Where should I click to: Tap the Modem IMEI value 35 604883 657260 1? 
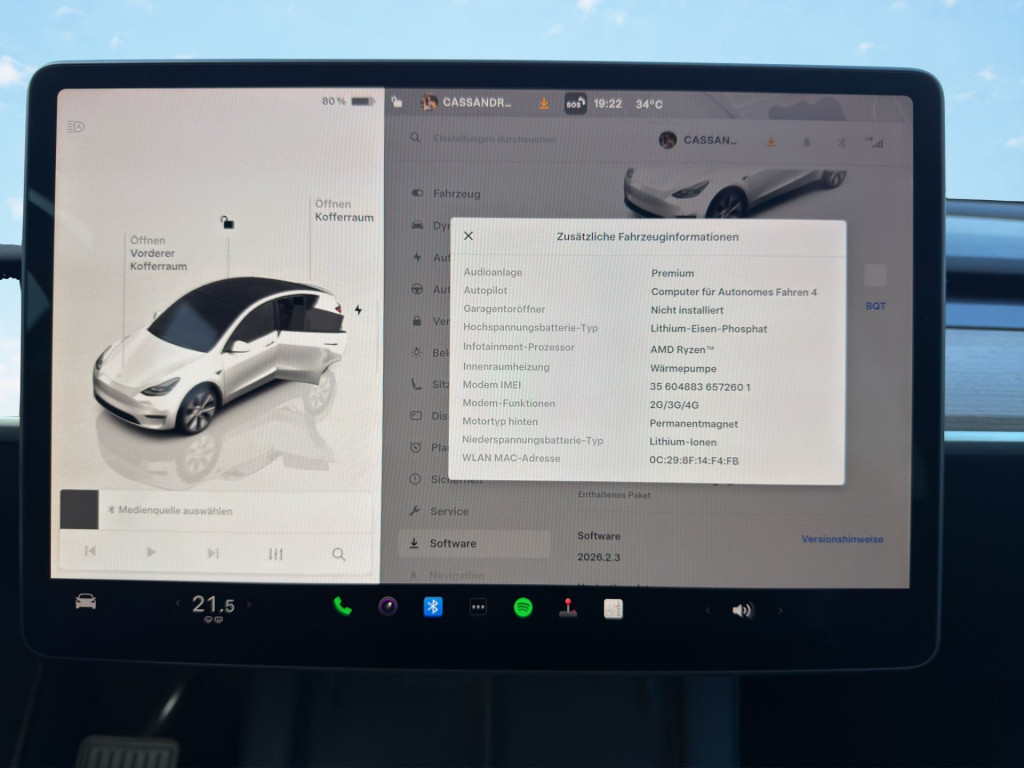coord(700,387)
